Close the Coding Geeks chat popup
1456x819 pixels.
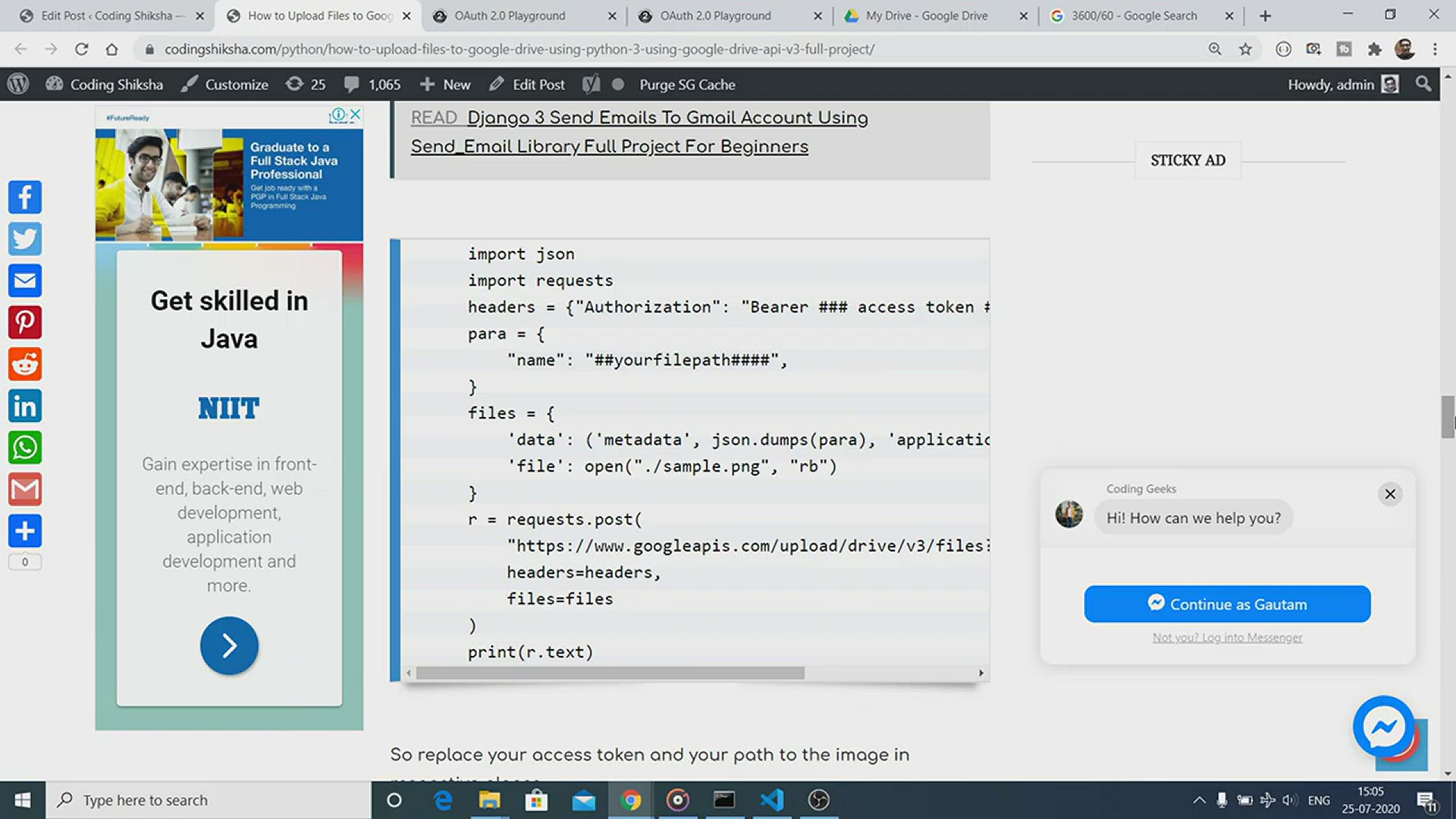click(x=1389, y=493)
